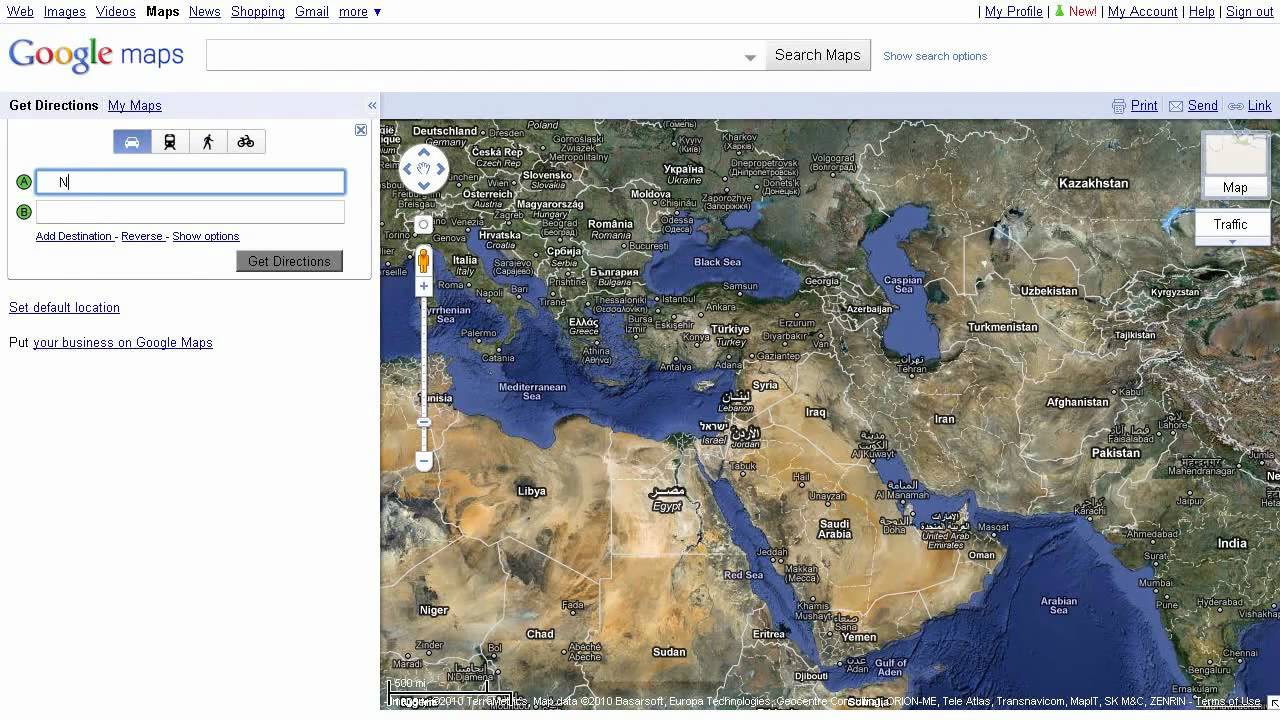Open the search box suggestions dropdown arrow

click(x=750, y=57)
